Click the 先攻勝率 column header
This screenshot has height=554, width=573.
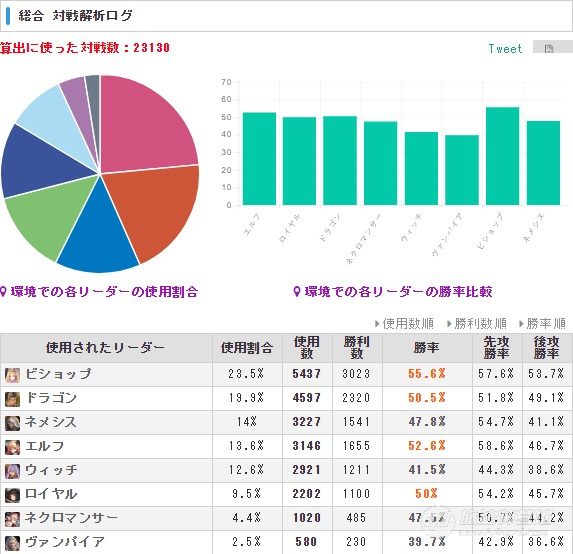(x=497, y=348)
